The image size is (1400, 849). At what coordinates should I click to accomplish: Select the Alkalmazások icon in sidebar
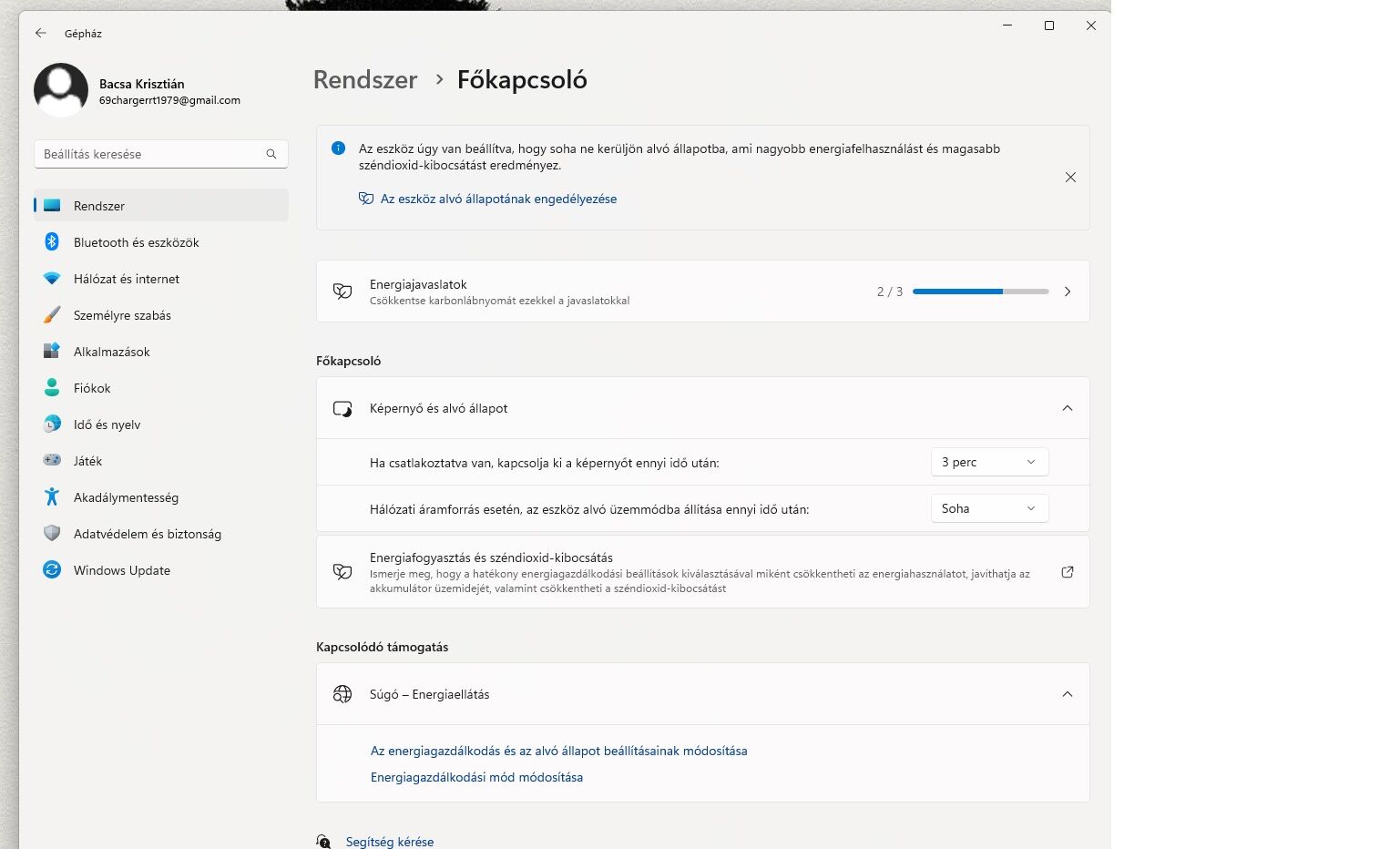point(52,352)
